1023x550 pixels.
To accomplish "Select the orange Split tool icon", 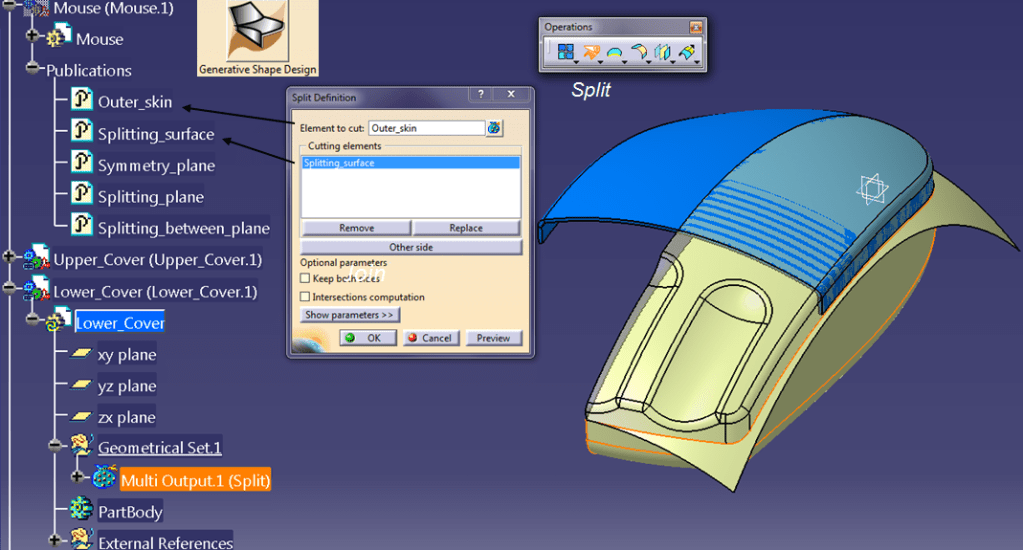I will (x=590, y=52).
